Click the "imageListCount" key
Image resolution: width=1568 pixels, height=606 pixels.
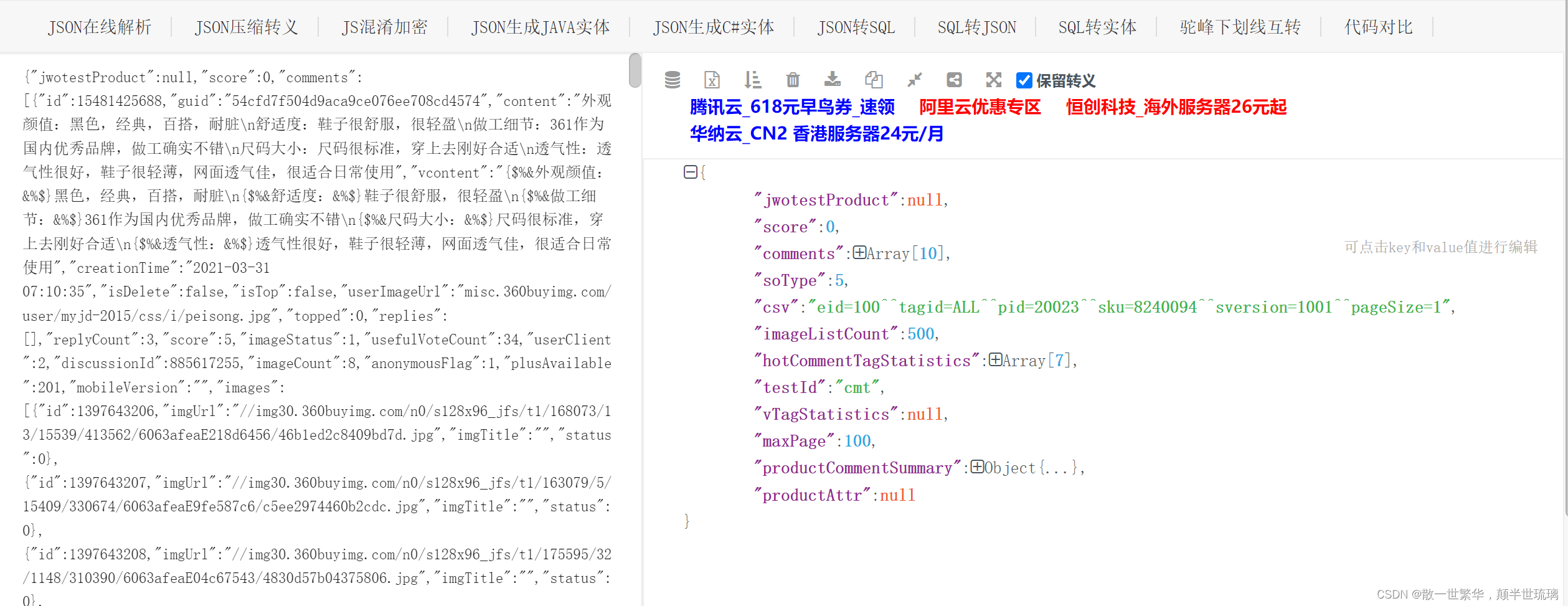tap(826, 333)
